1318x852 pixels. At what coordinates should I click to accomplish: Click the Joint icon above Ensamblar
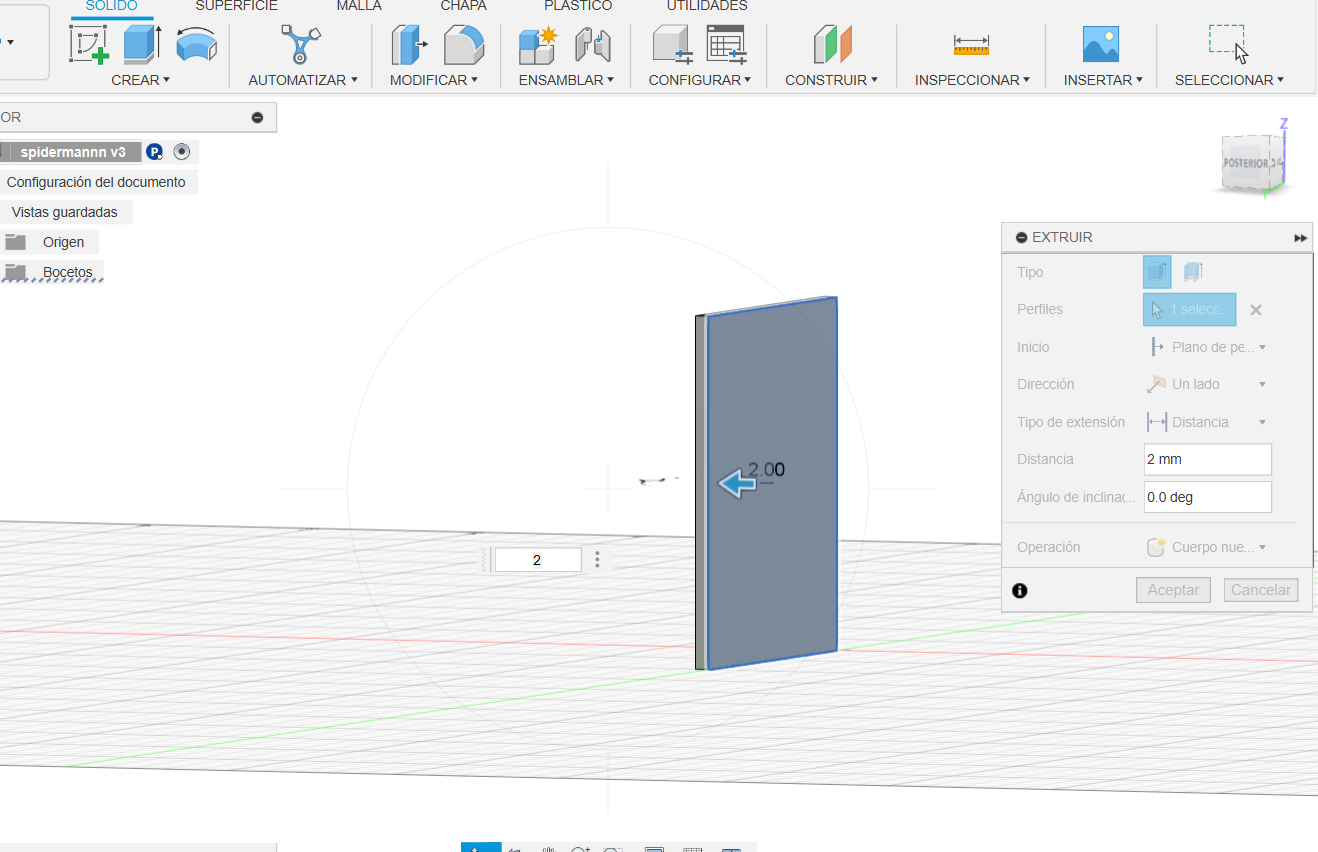pyautogui.click(x=592, y=45)
